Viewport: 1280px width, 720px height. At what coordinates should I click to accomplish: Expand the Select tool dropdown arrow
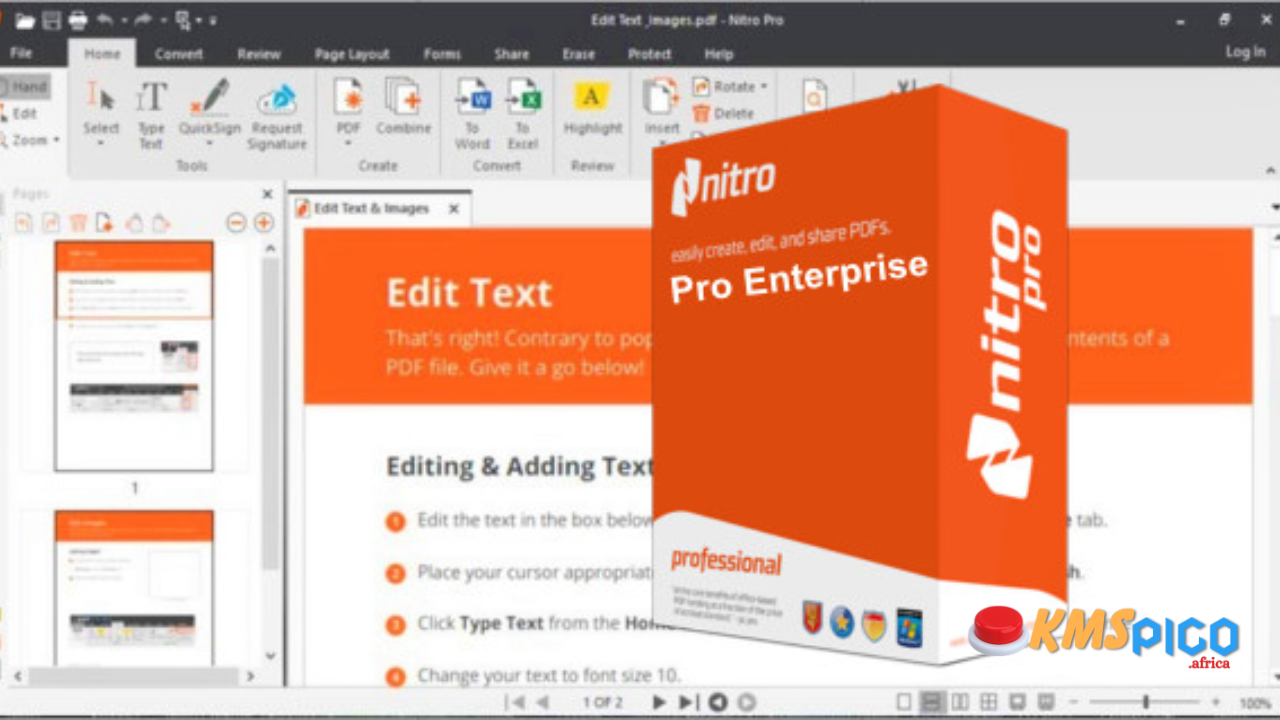coord(101,144)
